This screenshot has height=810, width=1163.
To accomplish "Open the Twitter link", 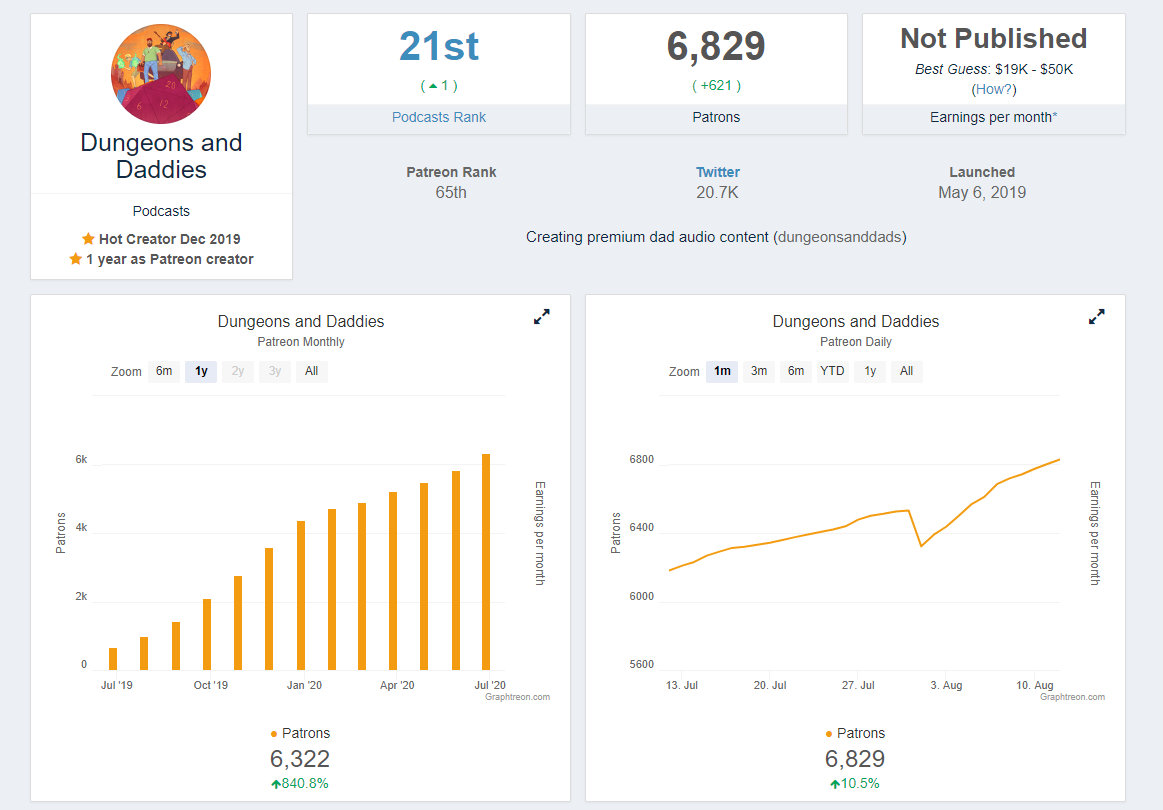I will [x=717, y=172].
